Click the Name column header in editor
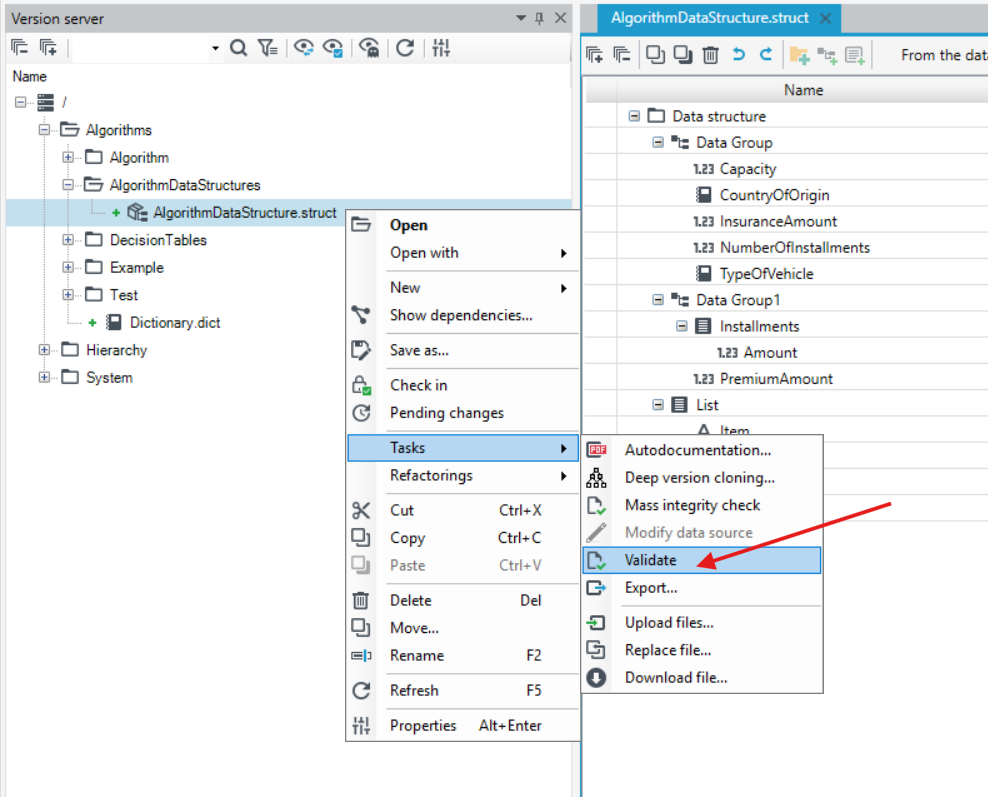 (x=803, y=90)
